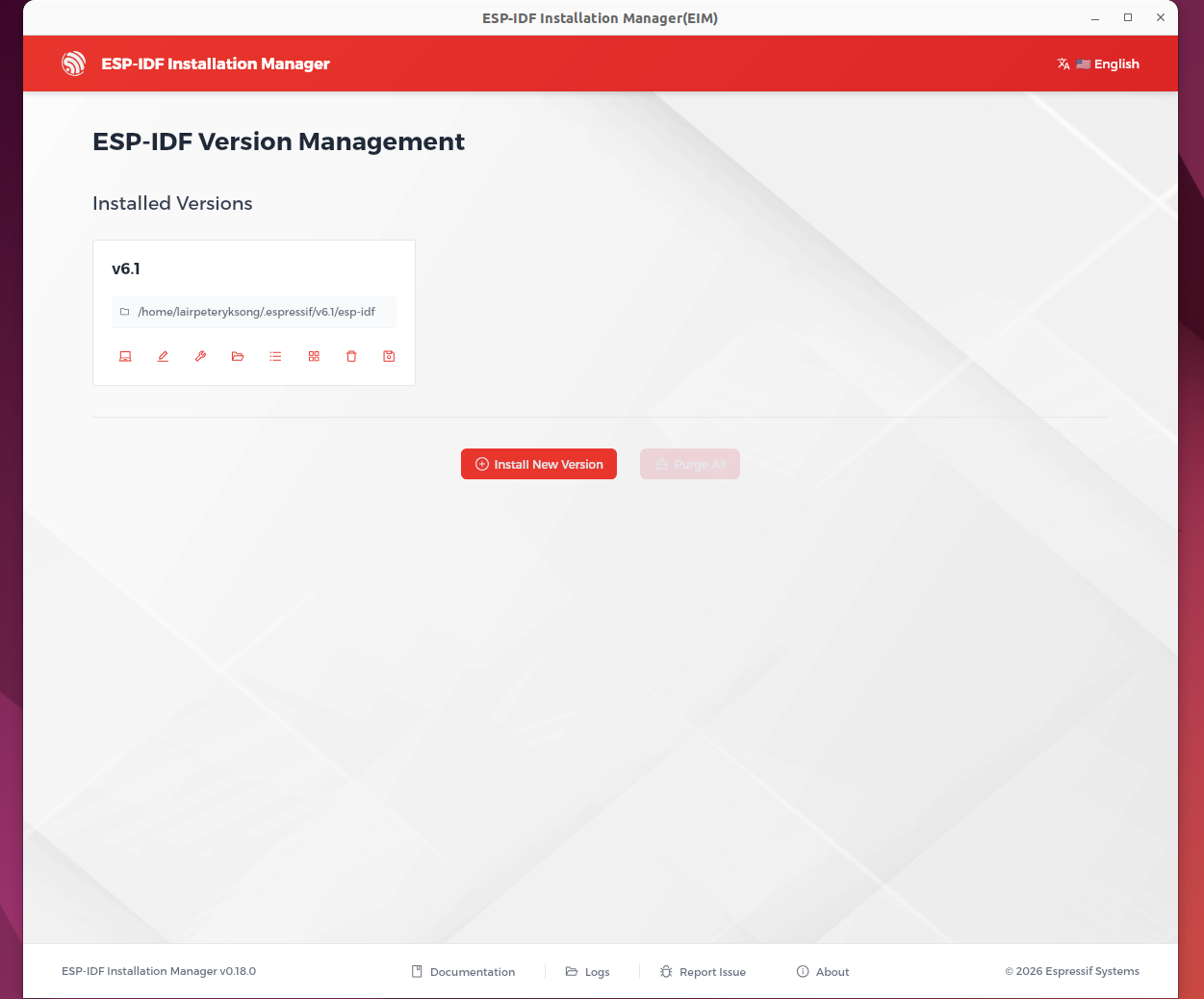The width and height of the screenshot is (1204, 999).
Task: Click the small folder icon beside the path
Action: [124, 312]
